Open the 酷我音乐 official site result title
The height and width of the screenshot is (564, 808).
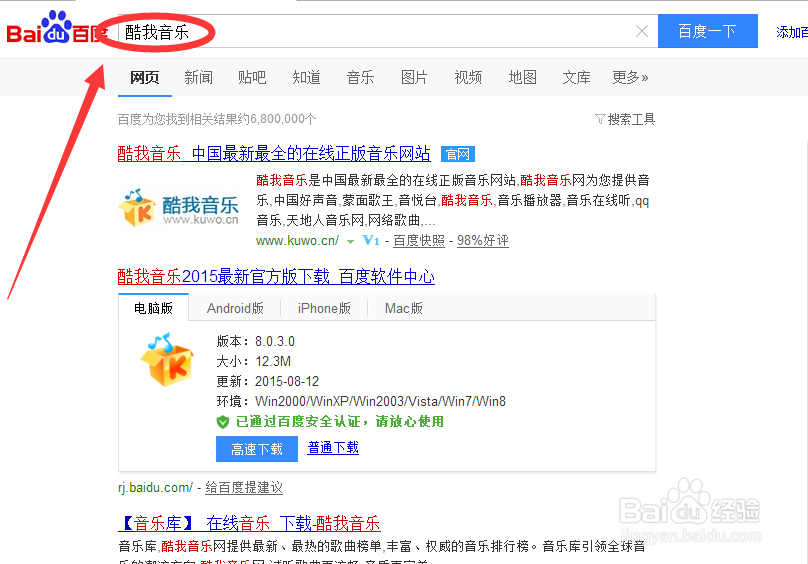click(x=274, y=153)
